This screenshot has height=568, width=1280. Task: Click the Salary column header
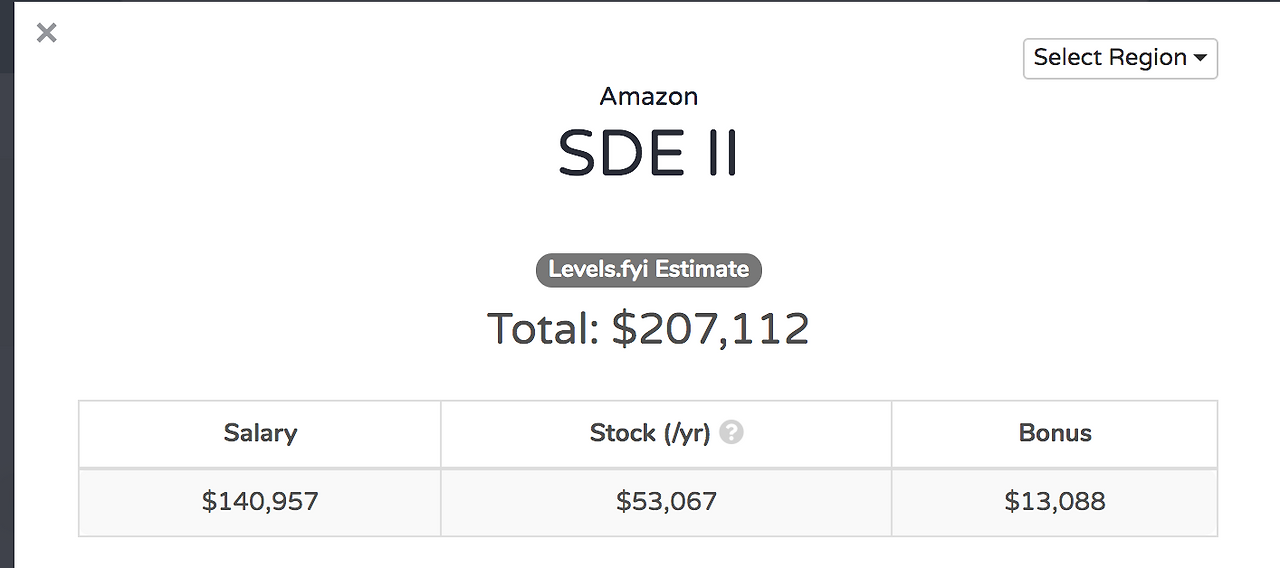click(260, 433)
